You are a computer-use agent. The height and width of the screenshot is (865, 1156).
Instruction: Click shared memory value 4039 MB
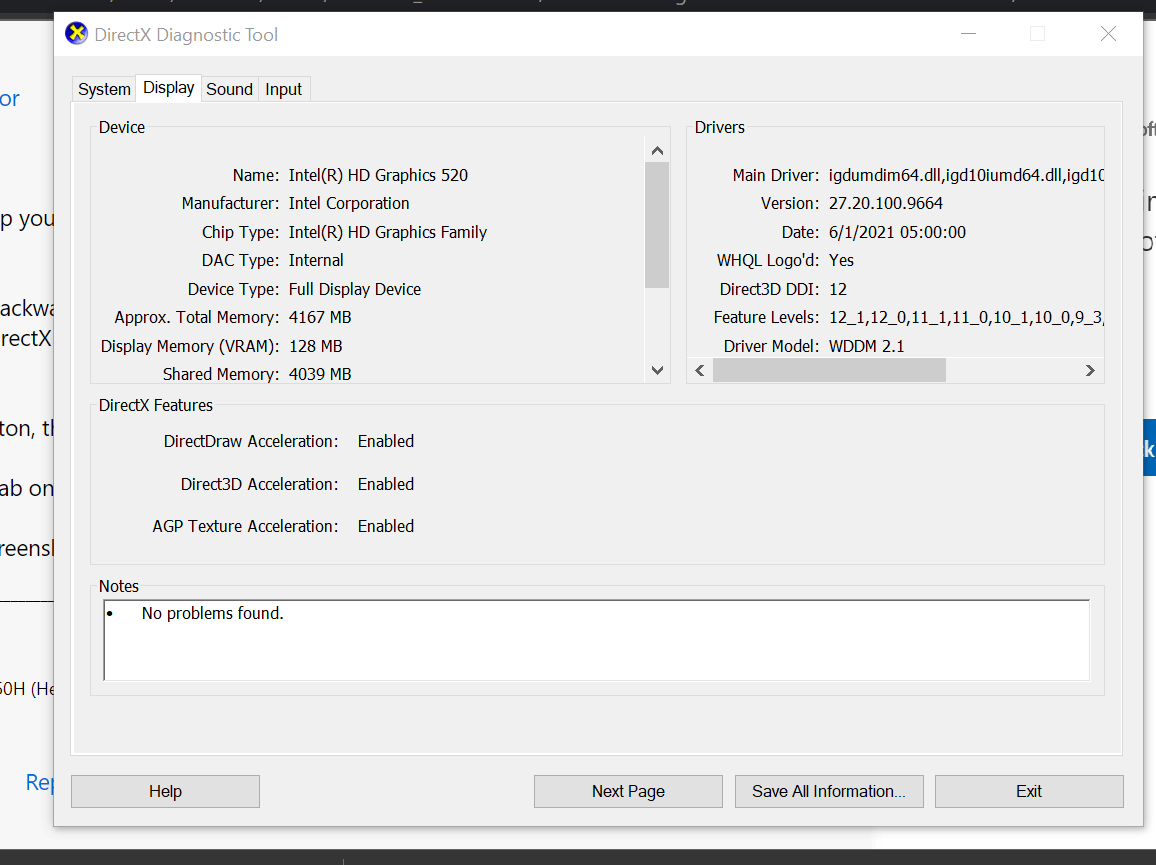pos(320,374)
